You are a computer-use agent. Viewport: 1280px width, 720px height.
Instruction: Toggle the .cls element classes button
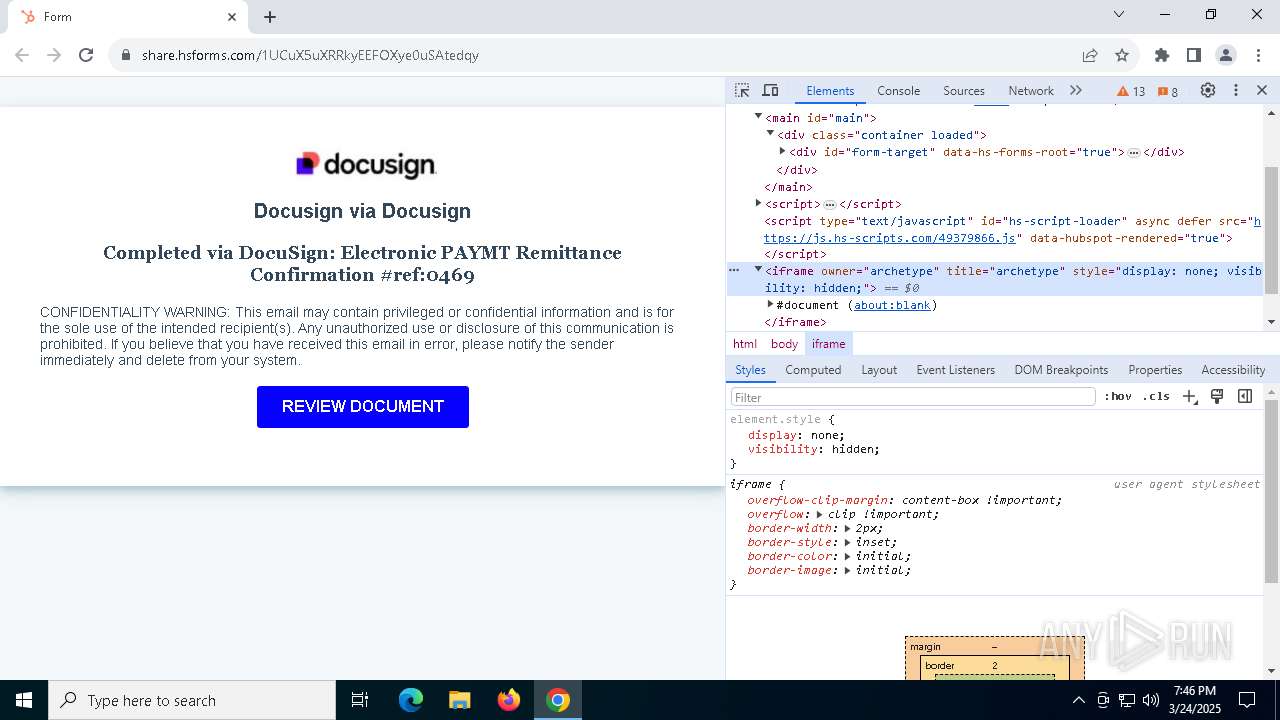[x=1156, y=396]
